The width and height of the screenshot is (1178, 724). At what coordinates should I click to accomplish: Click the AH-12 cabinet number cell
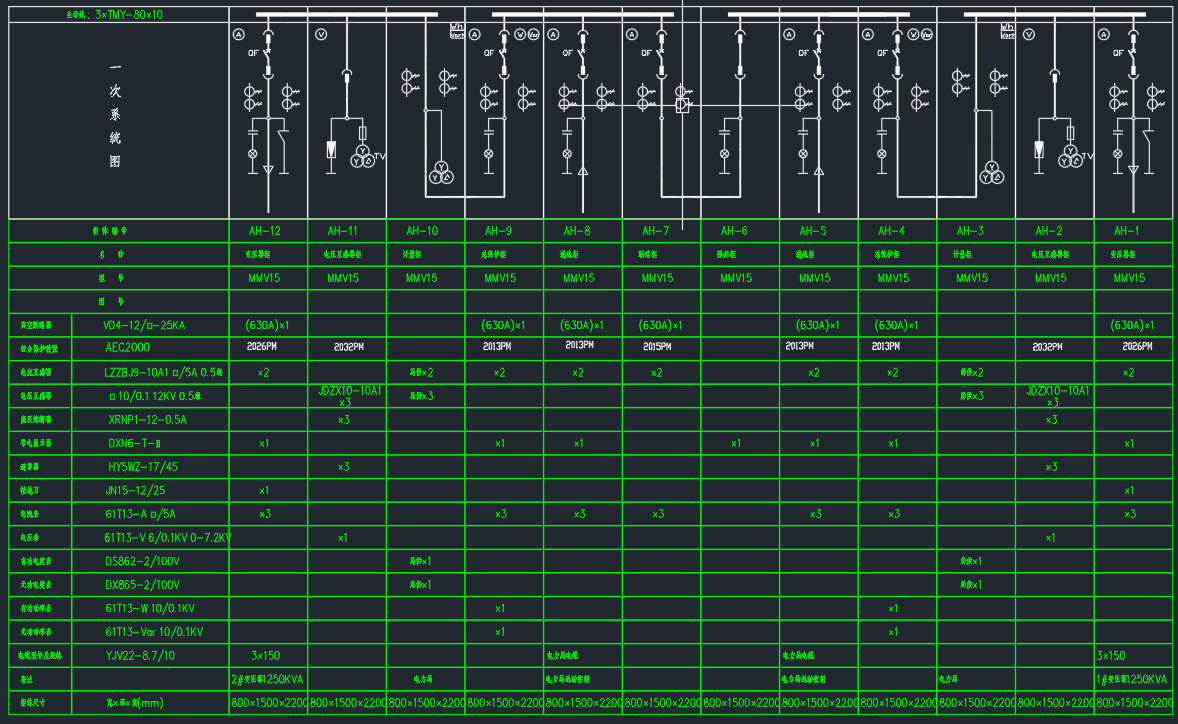coord(268,231)
